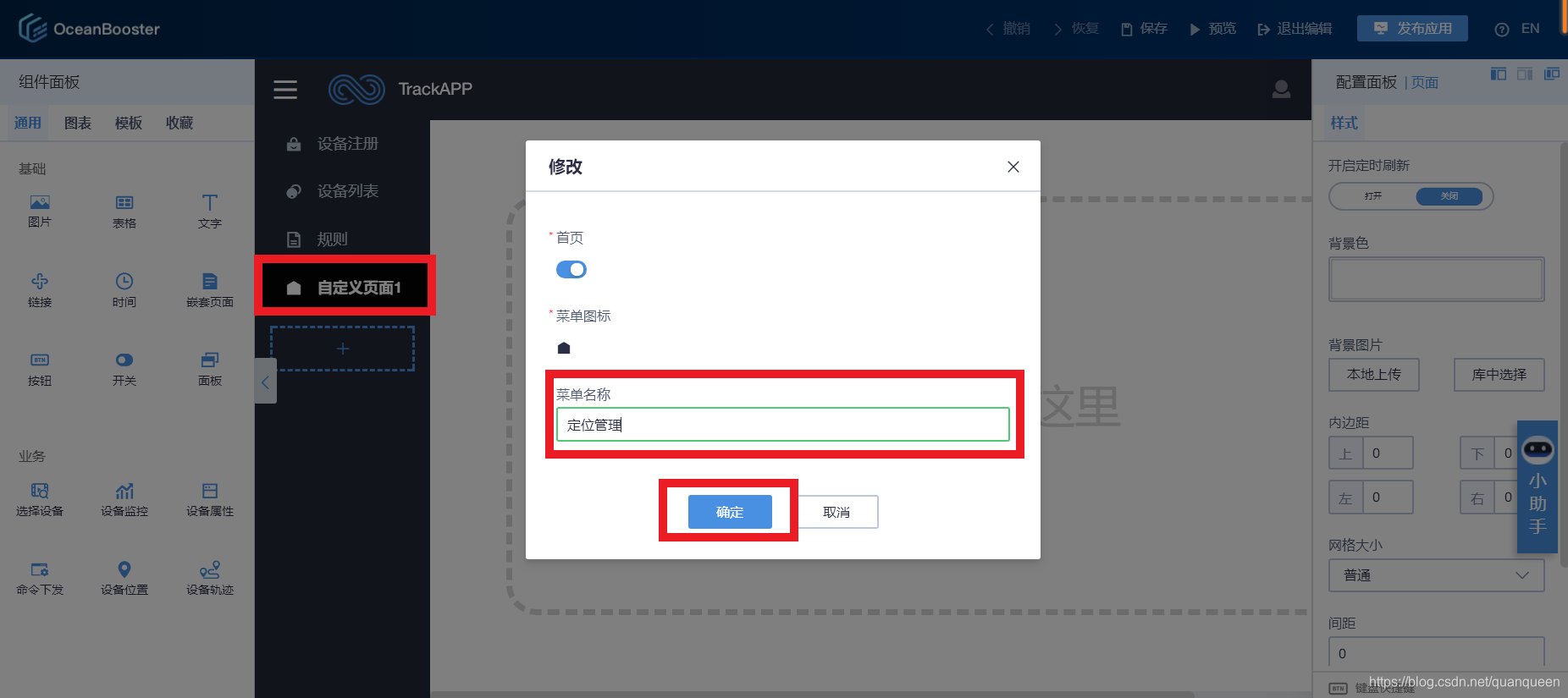The width and height of the screenshot is (1568, 698).
Task: Focus the 菜单名称 input field
Action: coord(783,425)
